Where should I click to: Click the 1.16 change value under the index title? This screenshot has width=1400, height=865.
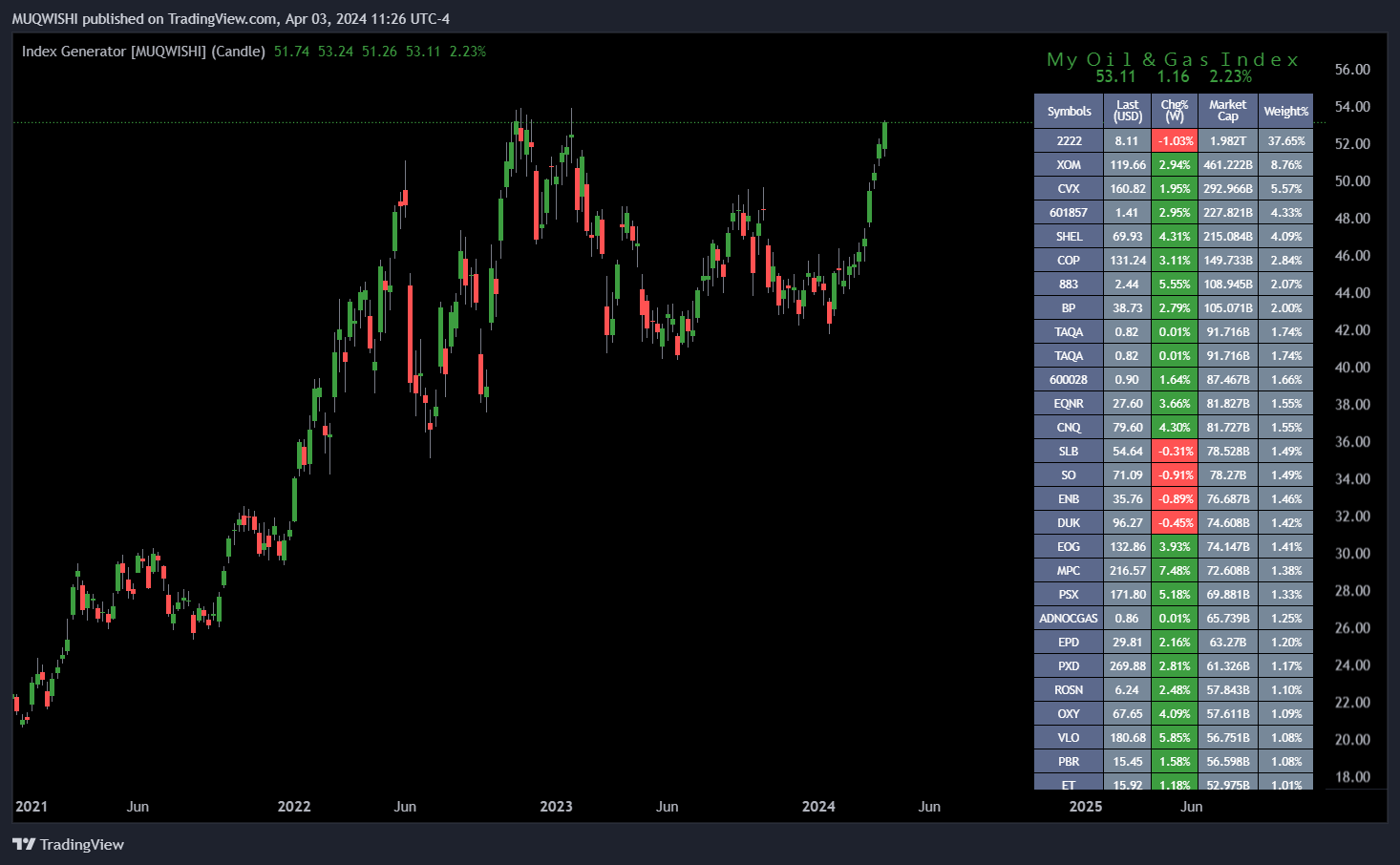(1173, 76)
